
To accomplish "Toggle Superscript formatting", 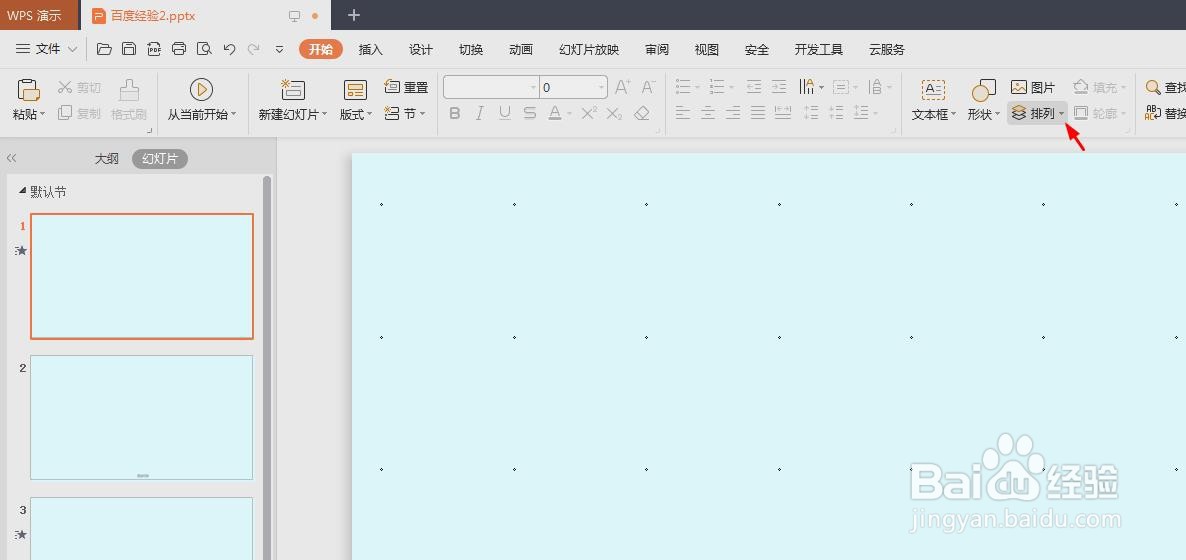I will tap(589, 114).
